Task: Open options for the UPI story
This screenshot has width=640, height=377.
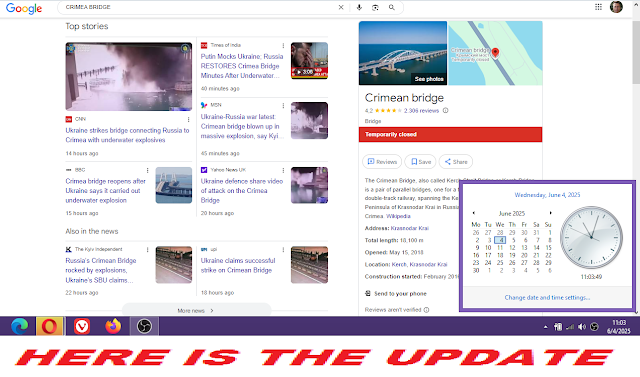Action: tap(283, 249)
